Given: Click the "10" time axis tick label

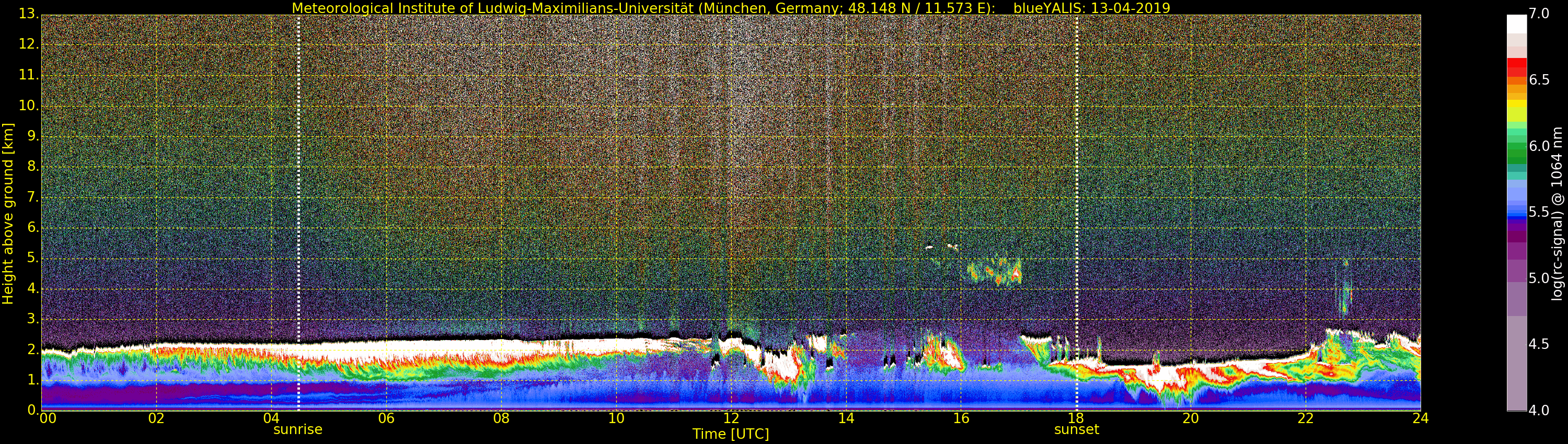Looking at the screenshot, I should (616, 418).
